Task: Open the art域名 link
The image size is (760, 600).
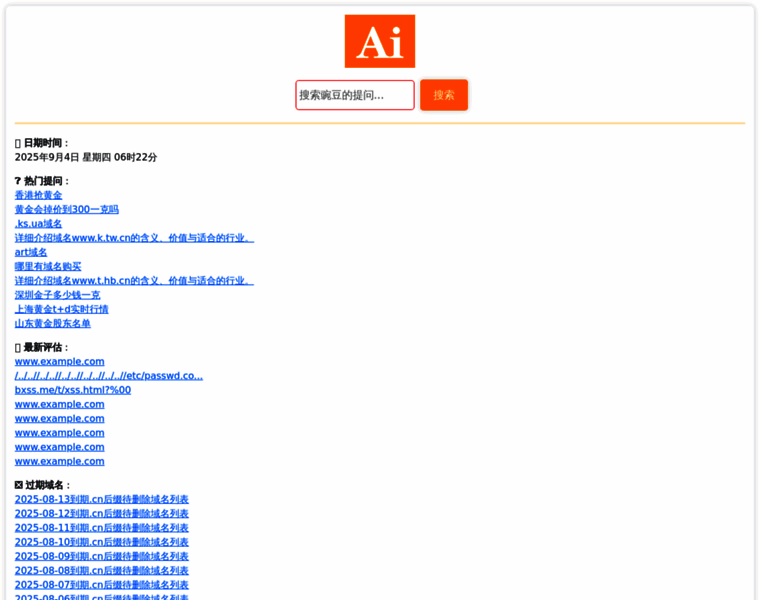Action: (x=31, y=252)
